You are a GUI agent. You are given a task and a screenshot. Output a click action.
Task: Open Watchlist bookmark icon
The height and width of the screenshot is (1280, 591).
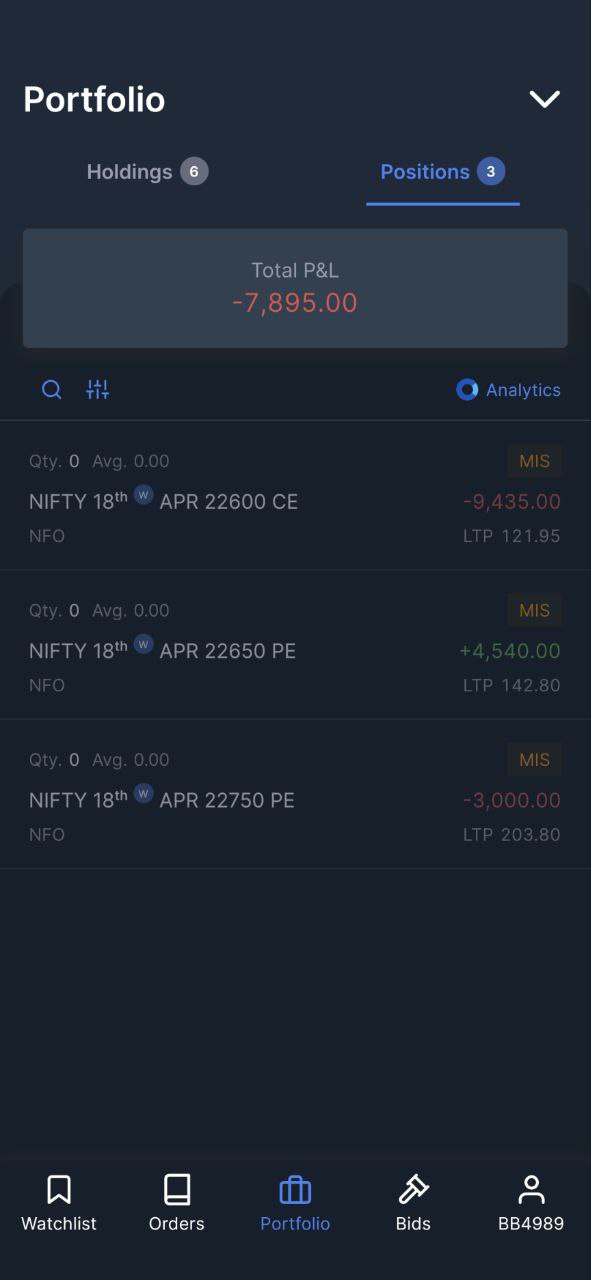click(59, 1190)
